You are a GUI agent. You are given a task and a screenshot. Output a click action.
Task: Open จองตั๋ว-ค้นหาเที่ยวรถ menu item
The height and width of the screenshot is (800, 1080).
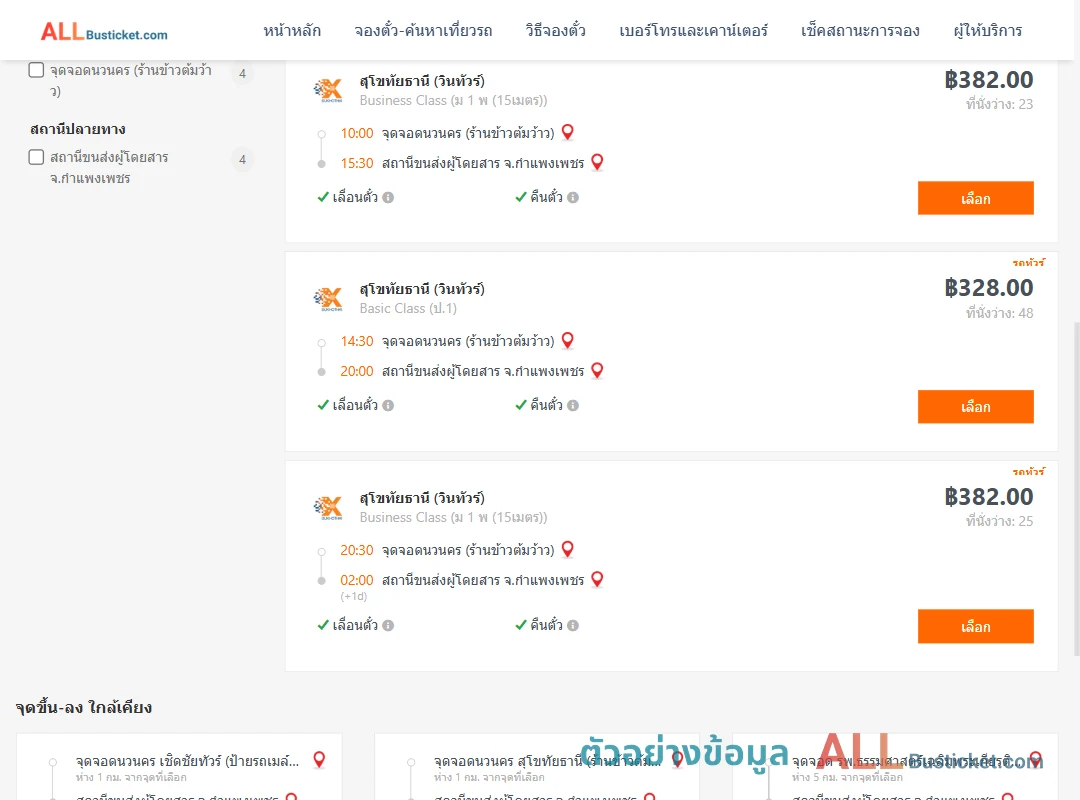click(423, 31)
